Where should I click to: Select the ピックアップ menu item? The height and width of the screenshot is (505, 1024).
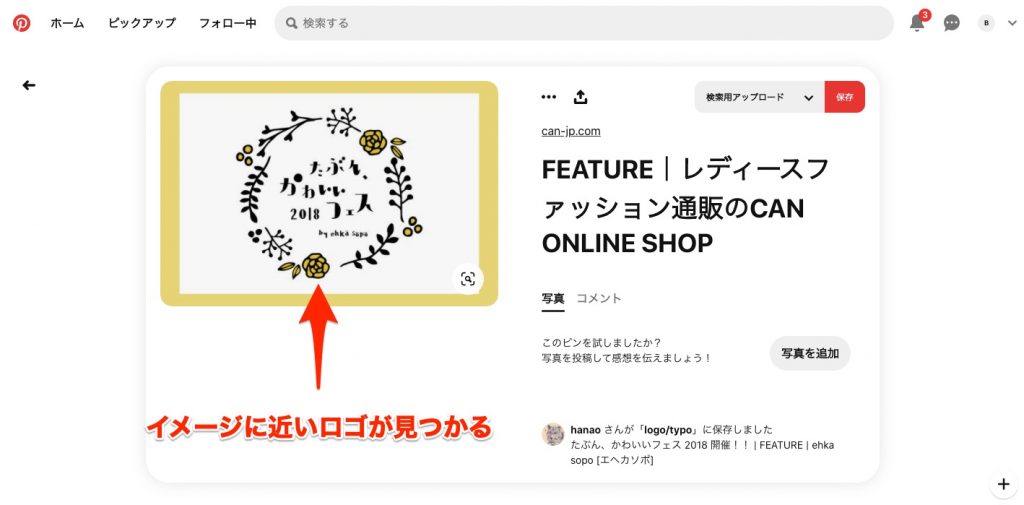pyautogui.click(x=142, y=23)
